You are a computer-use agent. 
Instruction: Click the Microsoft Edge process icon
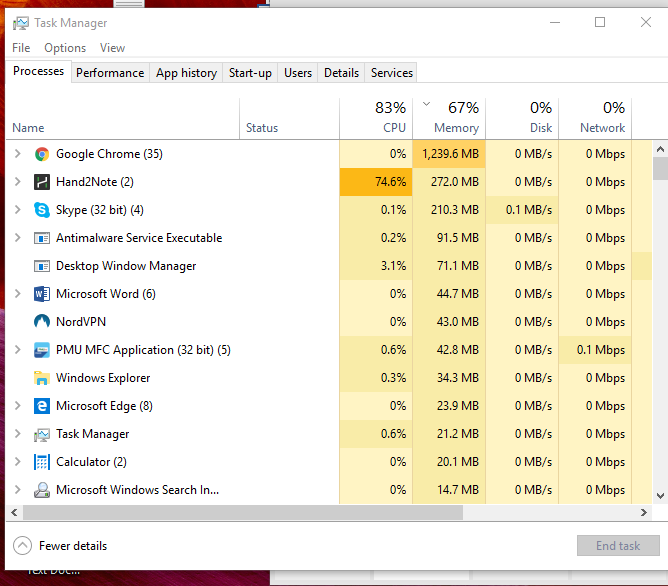42,406
